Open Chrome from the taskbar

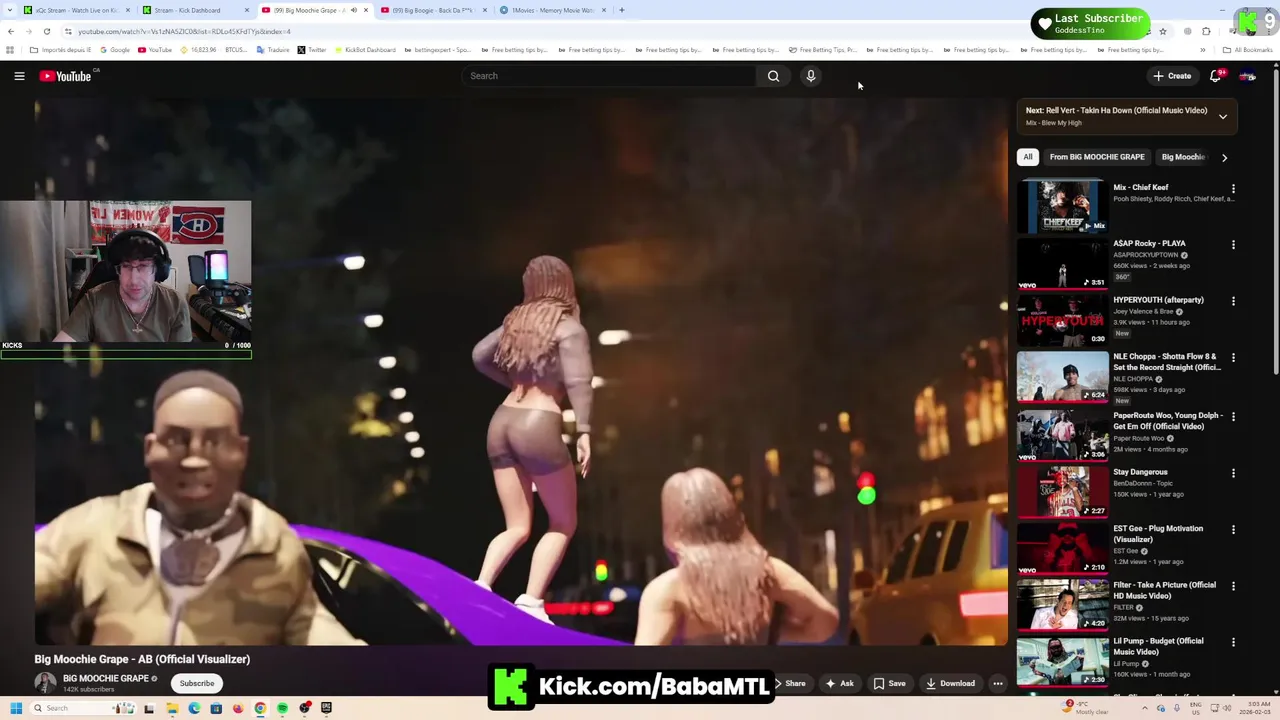click(260, 708)
